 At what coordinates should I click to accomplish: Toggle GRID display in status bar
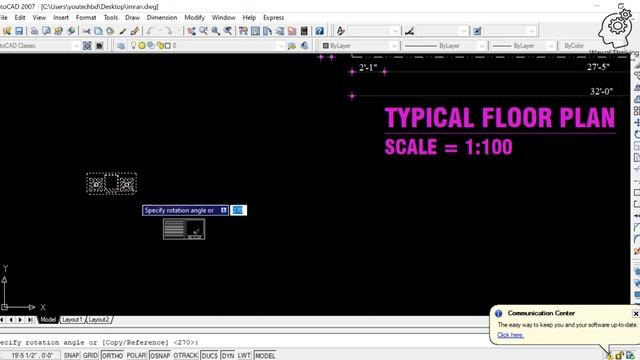click(90, 356)
